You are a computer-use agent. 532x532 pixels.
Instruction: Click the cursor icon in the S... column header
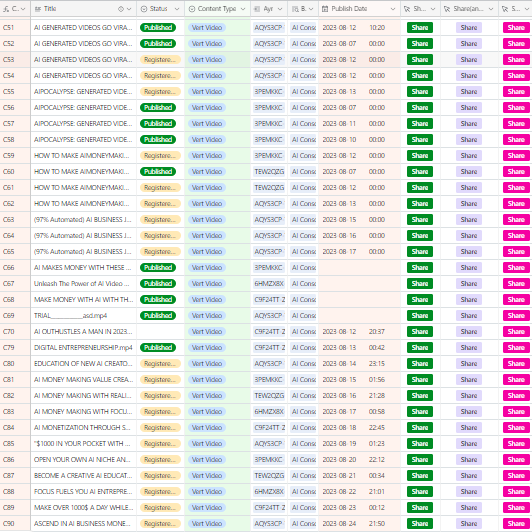pyautogui.click(x=505, y=9)
